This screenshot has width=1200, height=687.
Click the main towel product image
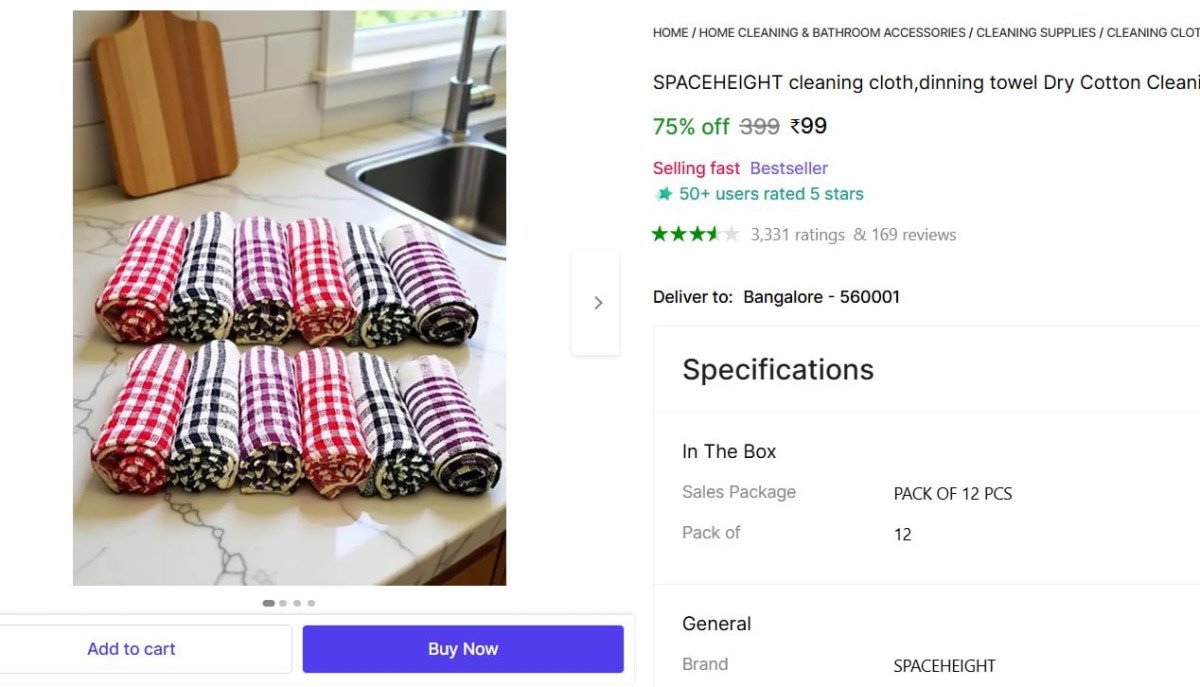pyautogui.click(x=289, y=297)
